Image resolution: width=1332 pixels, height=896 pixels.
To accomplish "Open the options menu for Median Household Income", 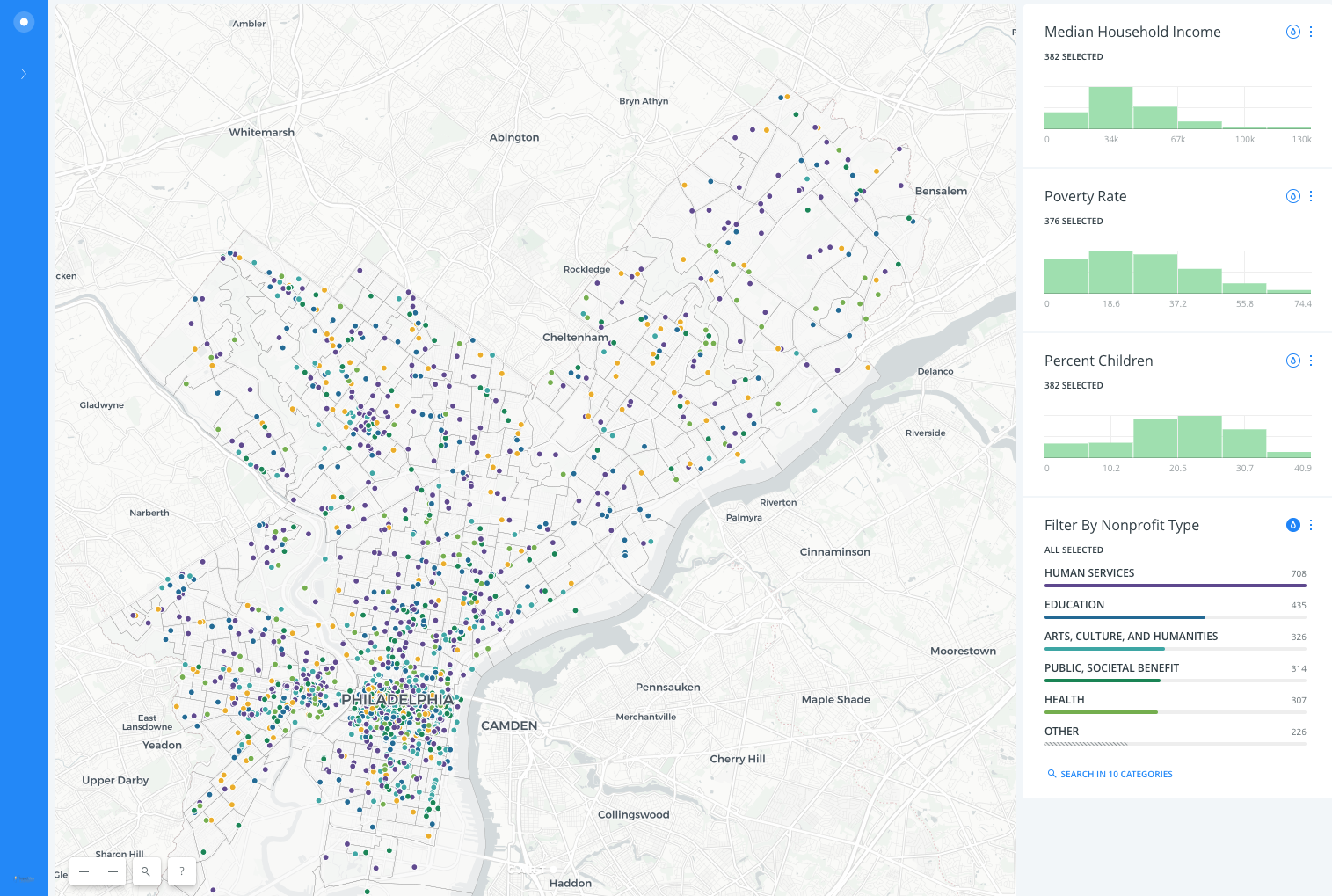I will (1311, 31).
